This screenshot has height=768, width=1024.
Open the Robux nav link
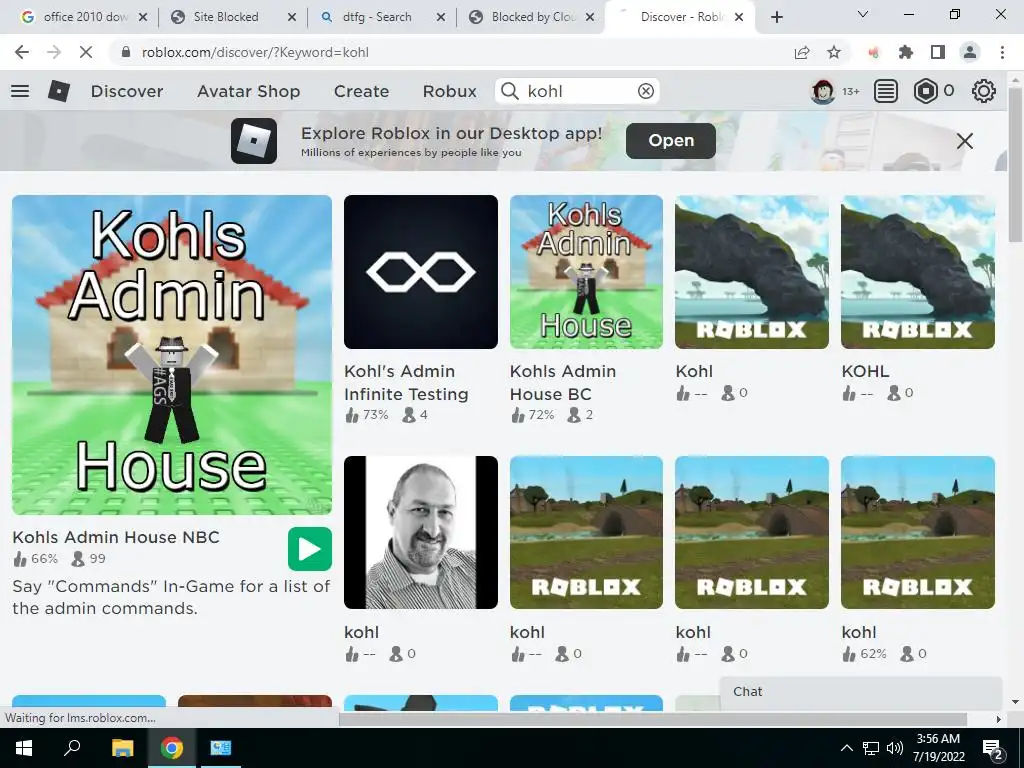pyautogui.click(x=449, y=91)
